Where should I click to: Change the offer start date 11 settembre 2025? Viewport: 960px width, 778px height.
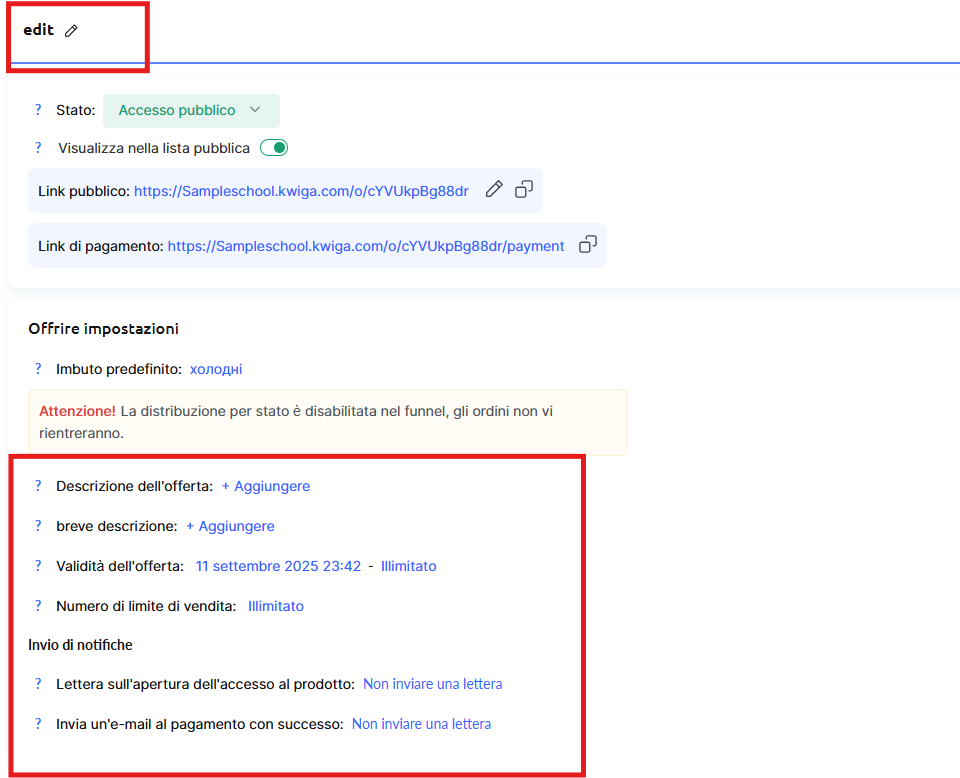278,566
